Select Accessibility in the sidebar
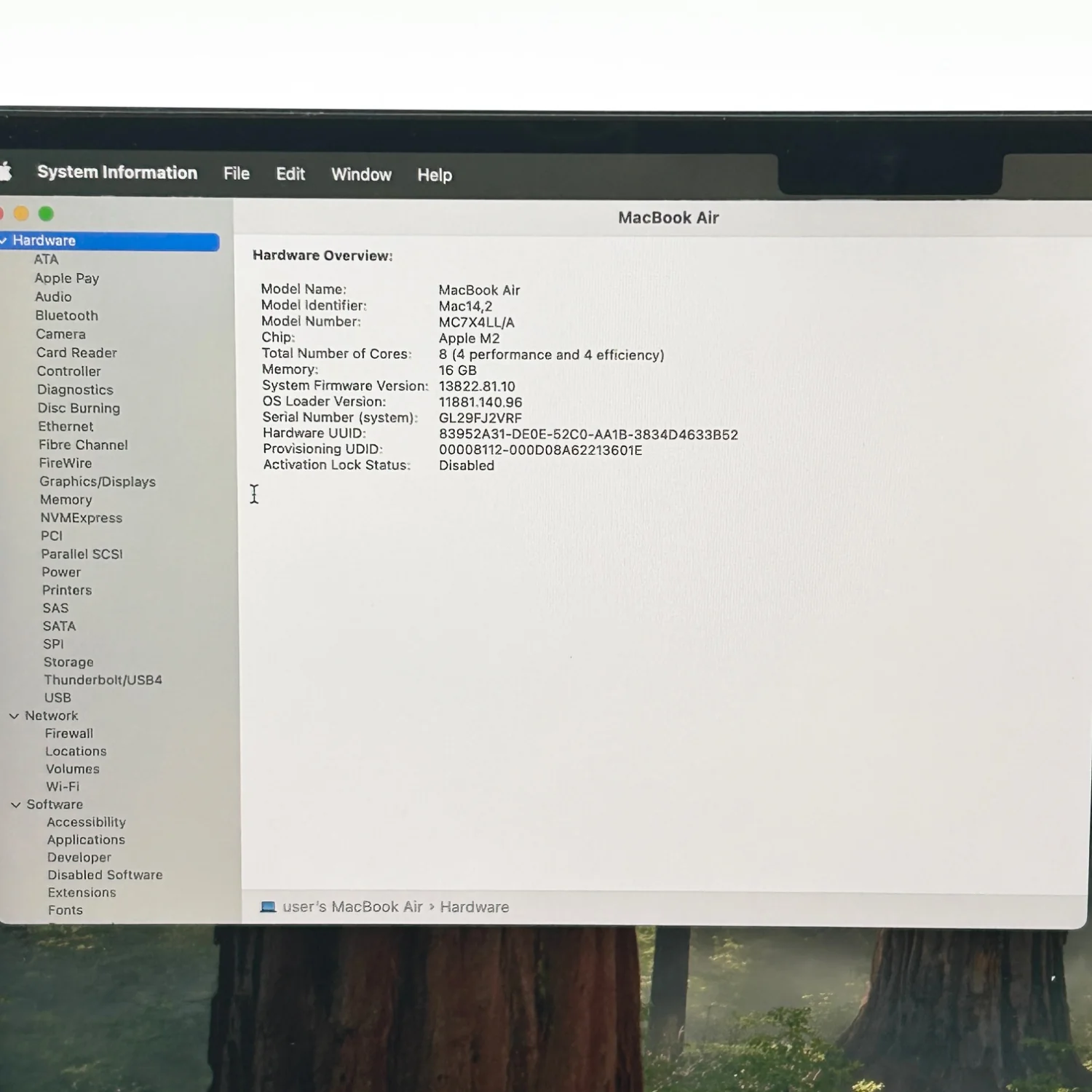 (87, 823)
